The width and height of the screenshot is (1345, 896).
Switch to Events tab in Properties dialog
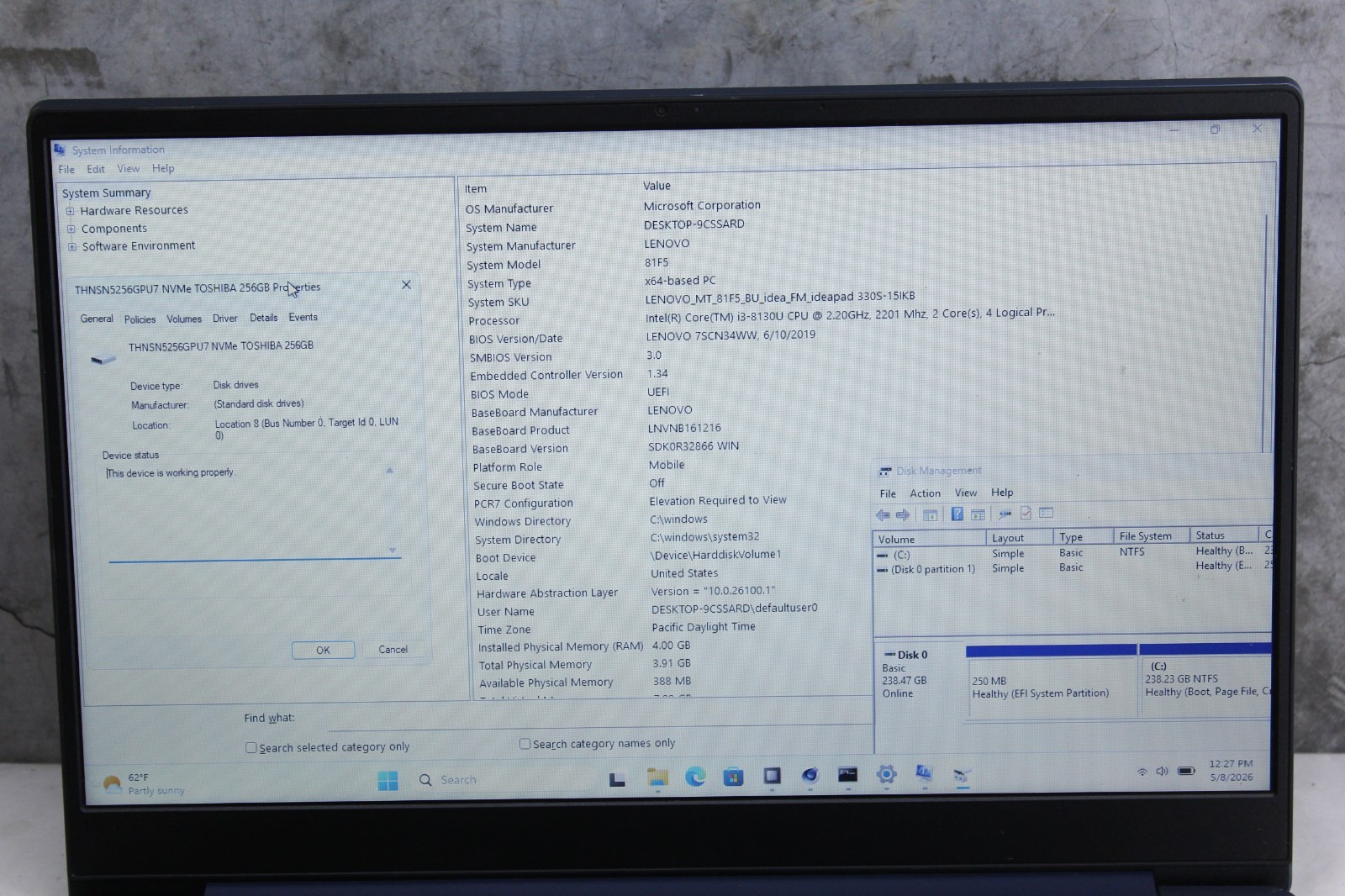pyautogui.click(x=303, y=318)
